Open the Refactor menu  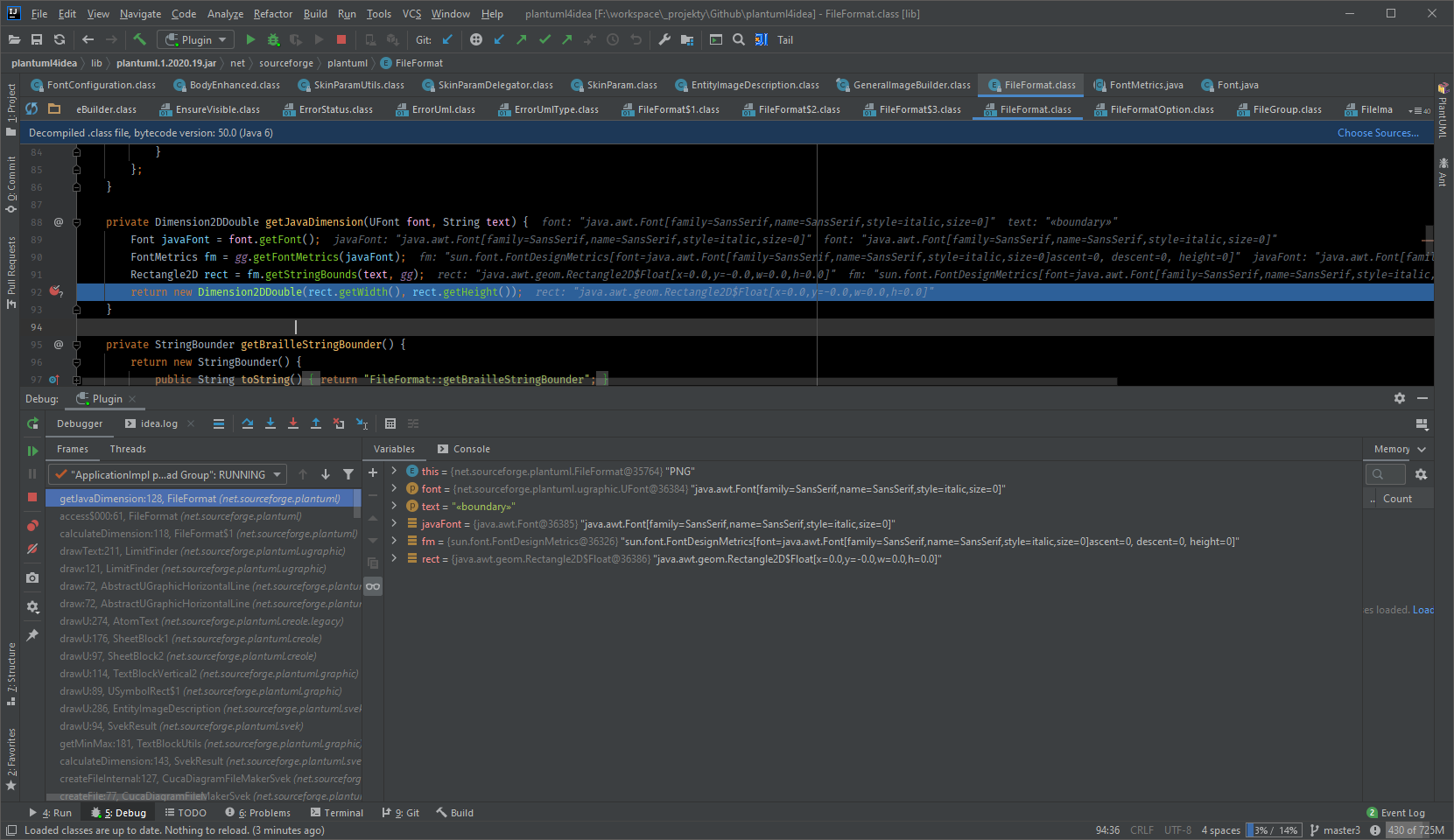point(272,13)
